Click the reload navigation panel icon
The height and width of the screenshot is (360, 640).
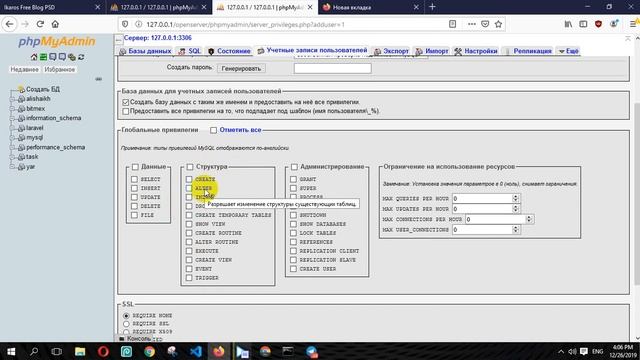point(81,57)
